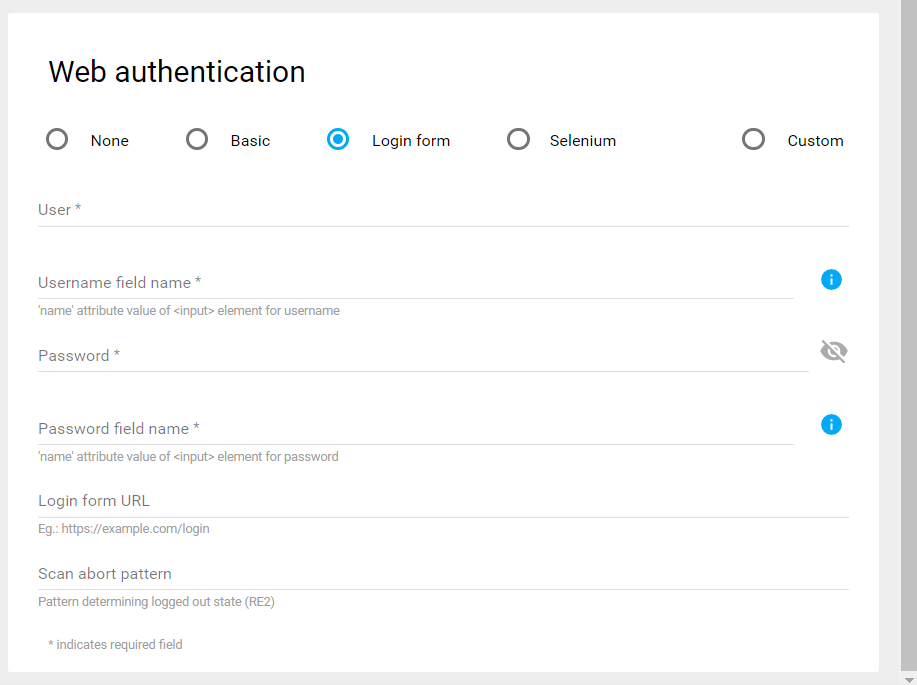This screenshot has width=917, height=685.
Task: Click the Web authentication heading
Action: point(177,72)
